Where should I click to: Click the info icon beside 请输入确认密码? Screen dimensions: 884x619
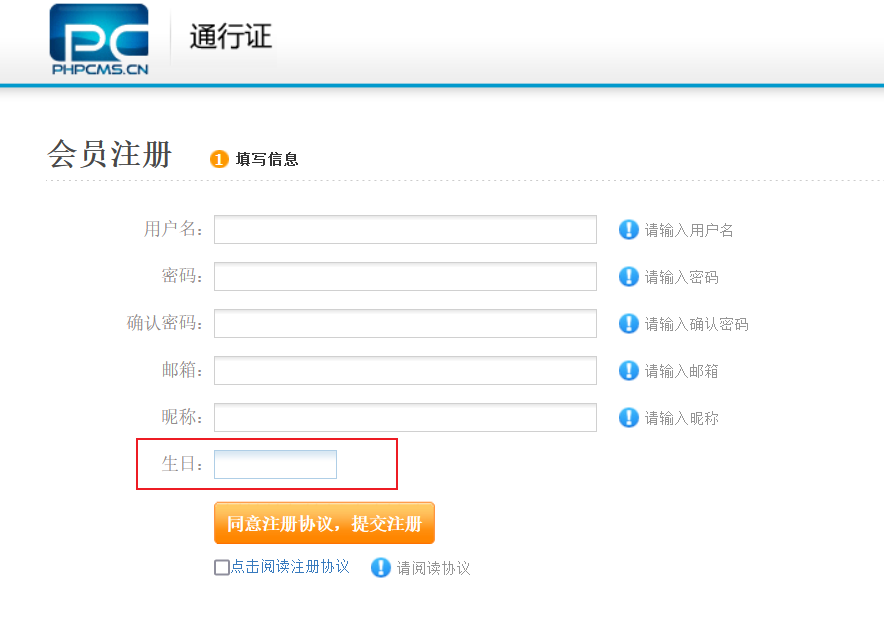(x=628, y=324)
